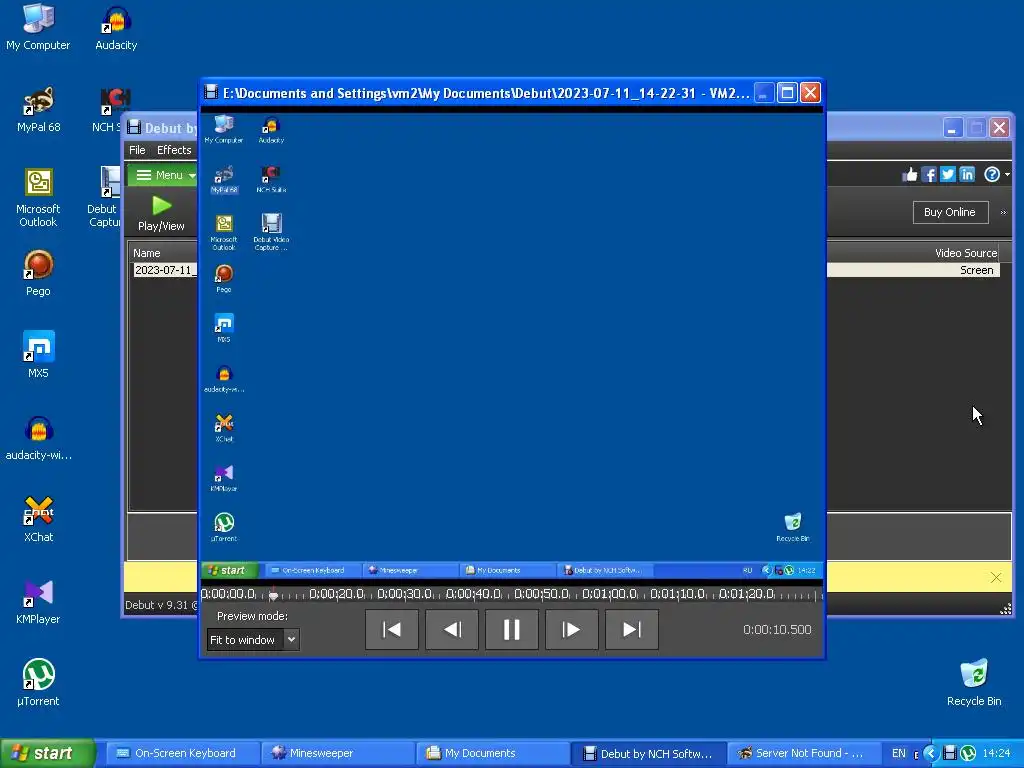Screen dimensions: 1024x768
Task: Click the Debut v 9.31 status bar text
Action: click(x=161, y=605)
